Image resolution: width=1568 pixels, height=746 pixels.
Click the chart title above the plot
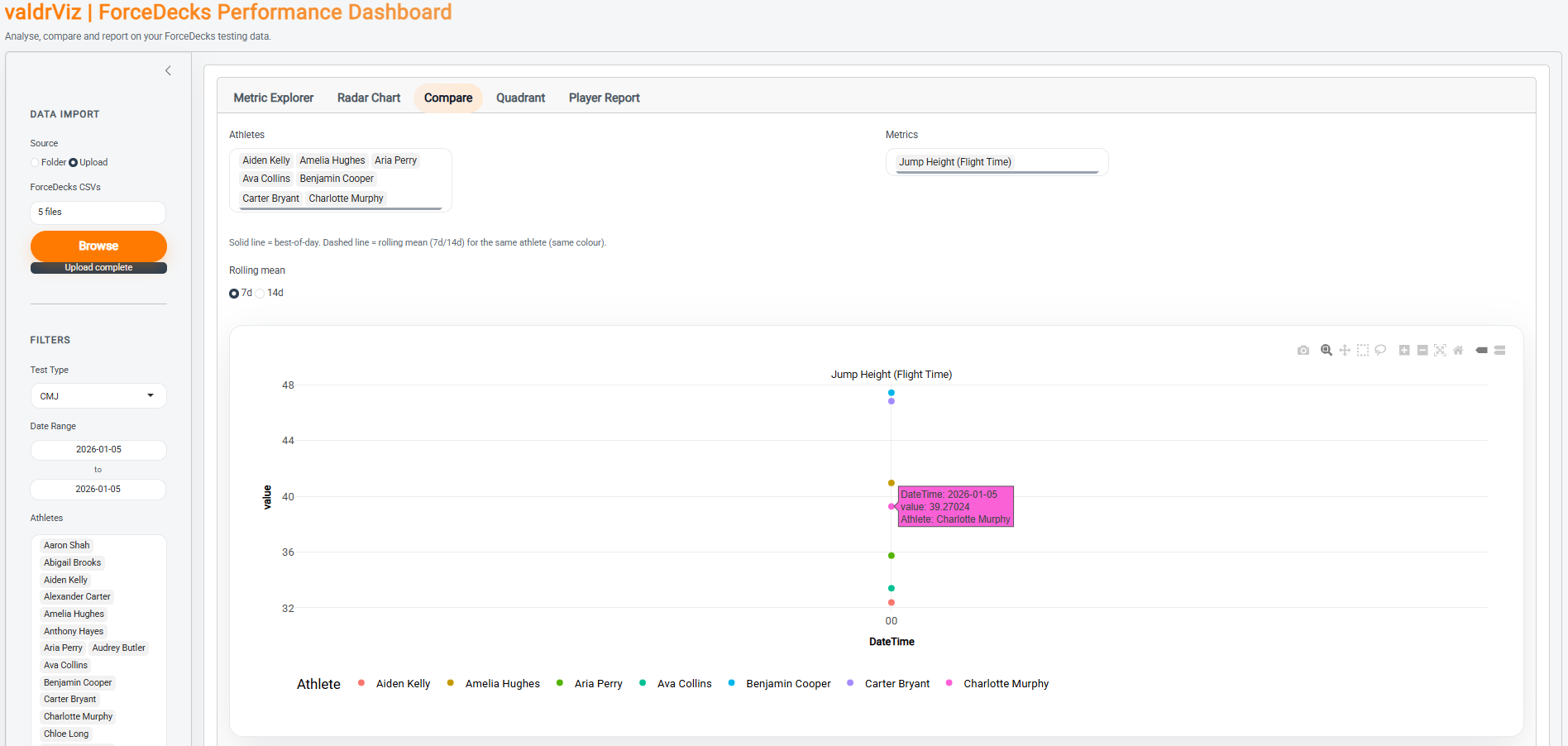[x=892, y=375]
